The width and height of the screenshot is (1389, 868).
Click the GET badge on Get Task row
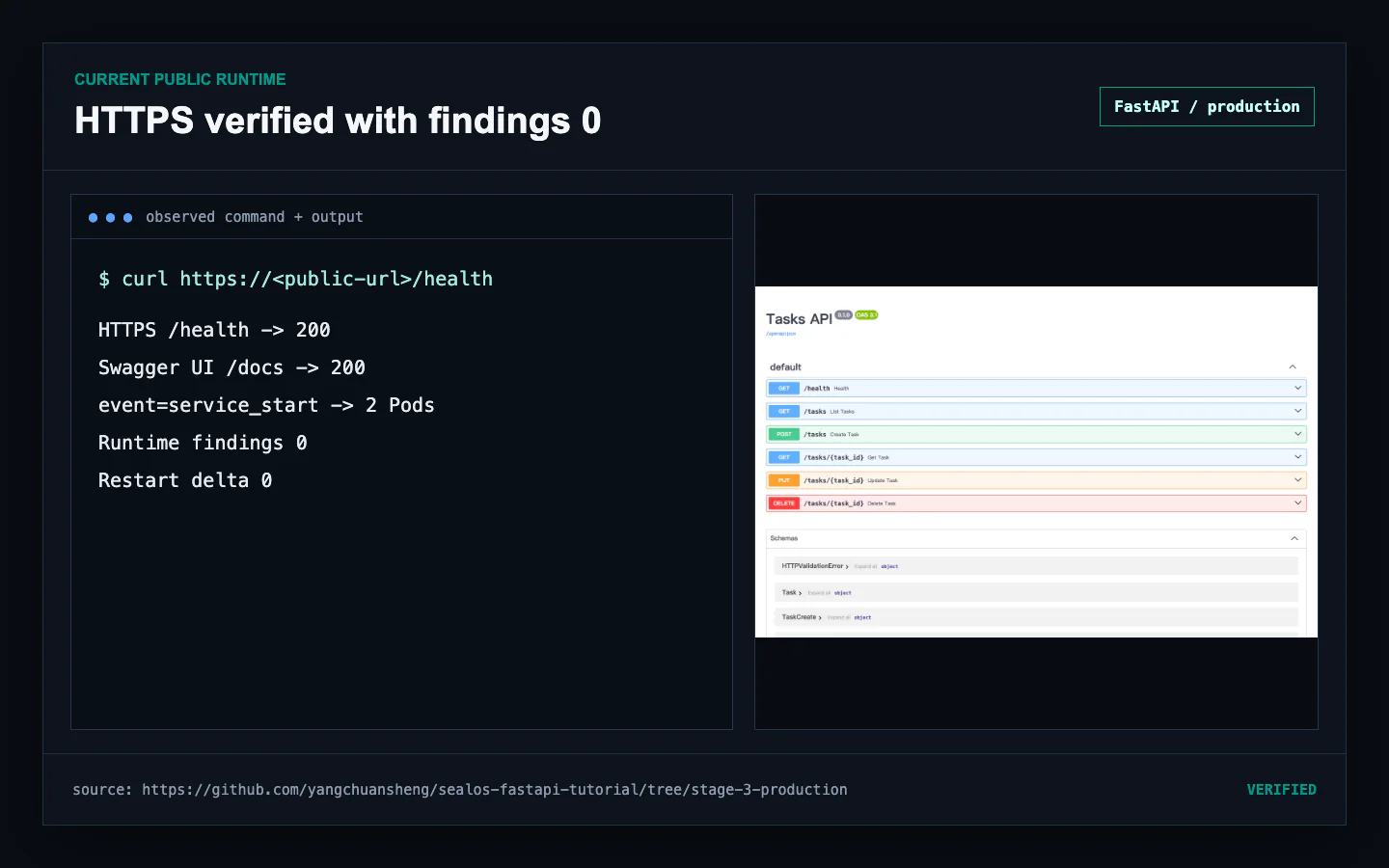pyautogui.click(x=783, y=457)
